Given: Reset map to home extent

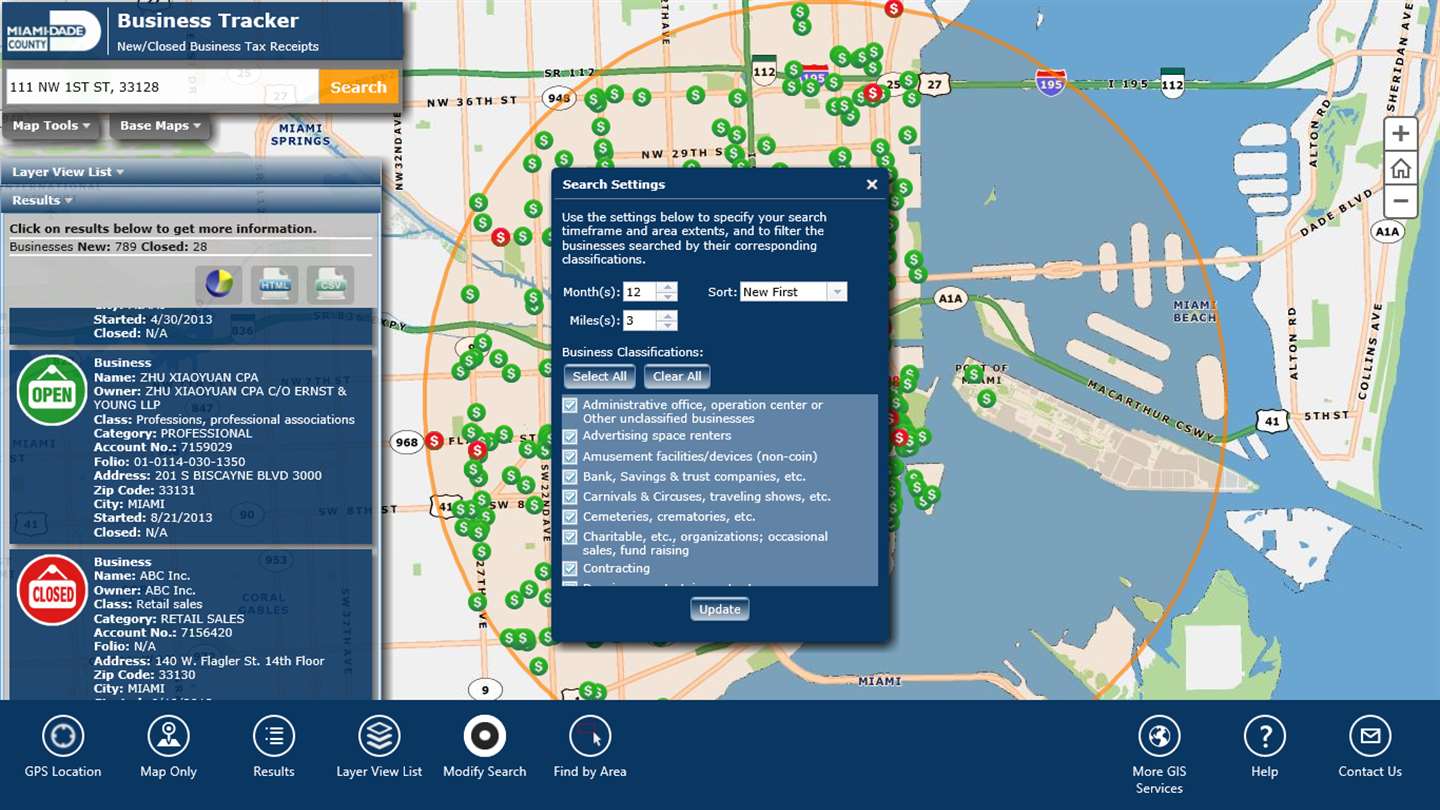Looking at the screenshot, I should [x=1400, y=167].
